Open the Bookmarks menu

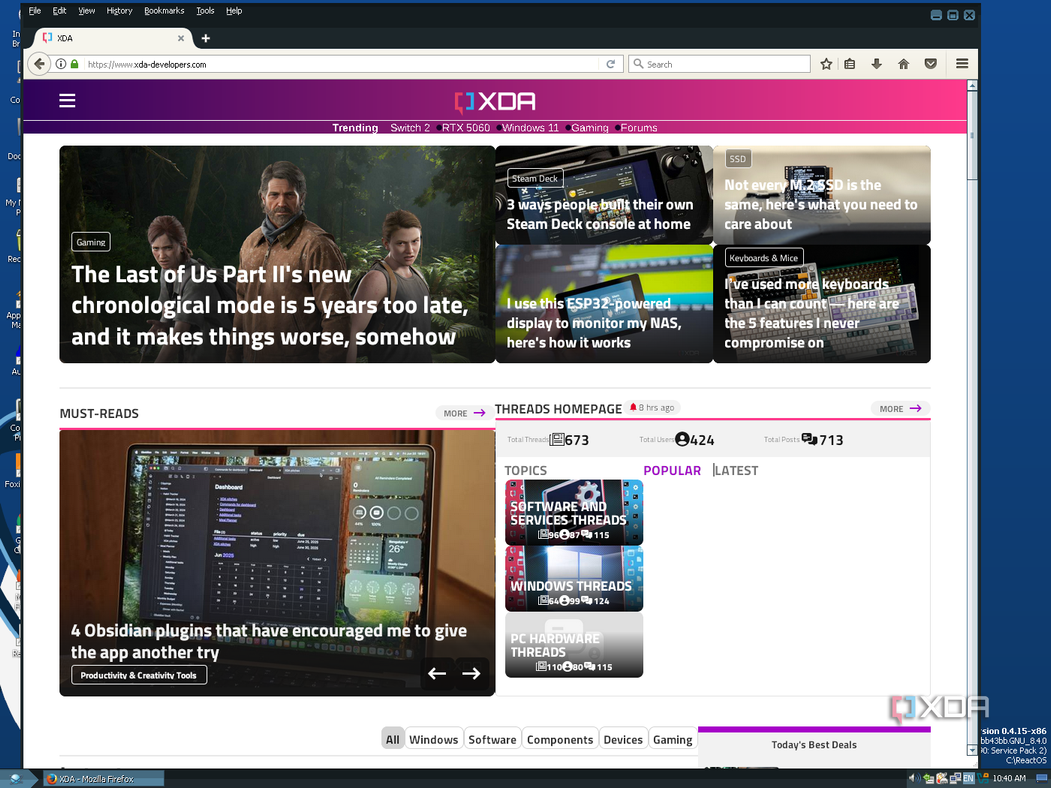(164, 11)
